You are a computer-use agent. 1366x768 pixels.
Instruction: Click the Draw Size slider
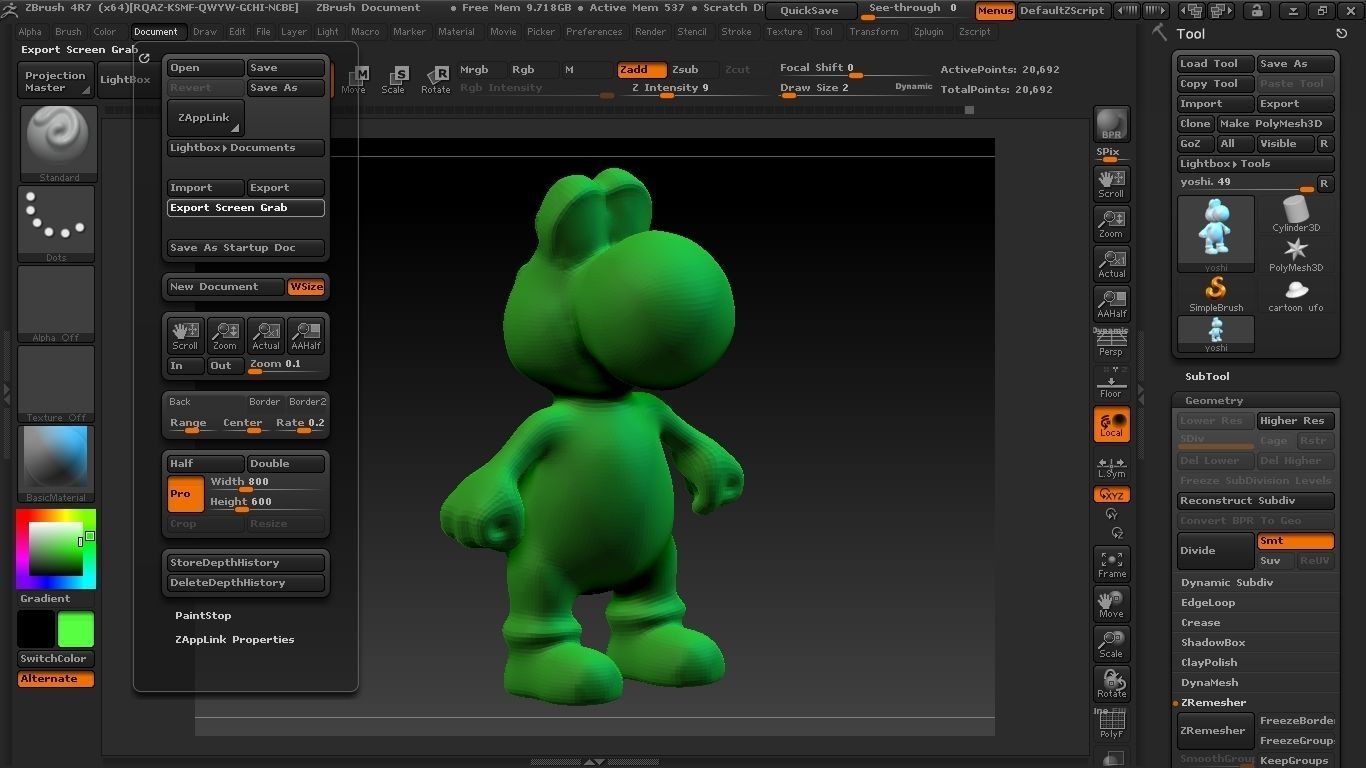856,89
